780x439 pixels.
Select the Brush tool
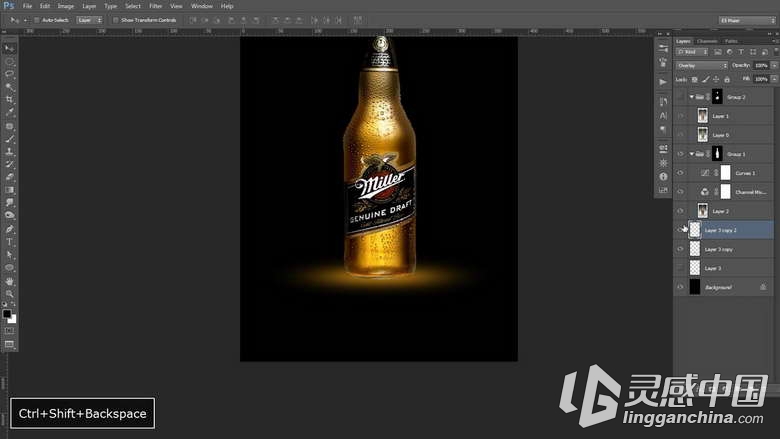coord(9,139)
